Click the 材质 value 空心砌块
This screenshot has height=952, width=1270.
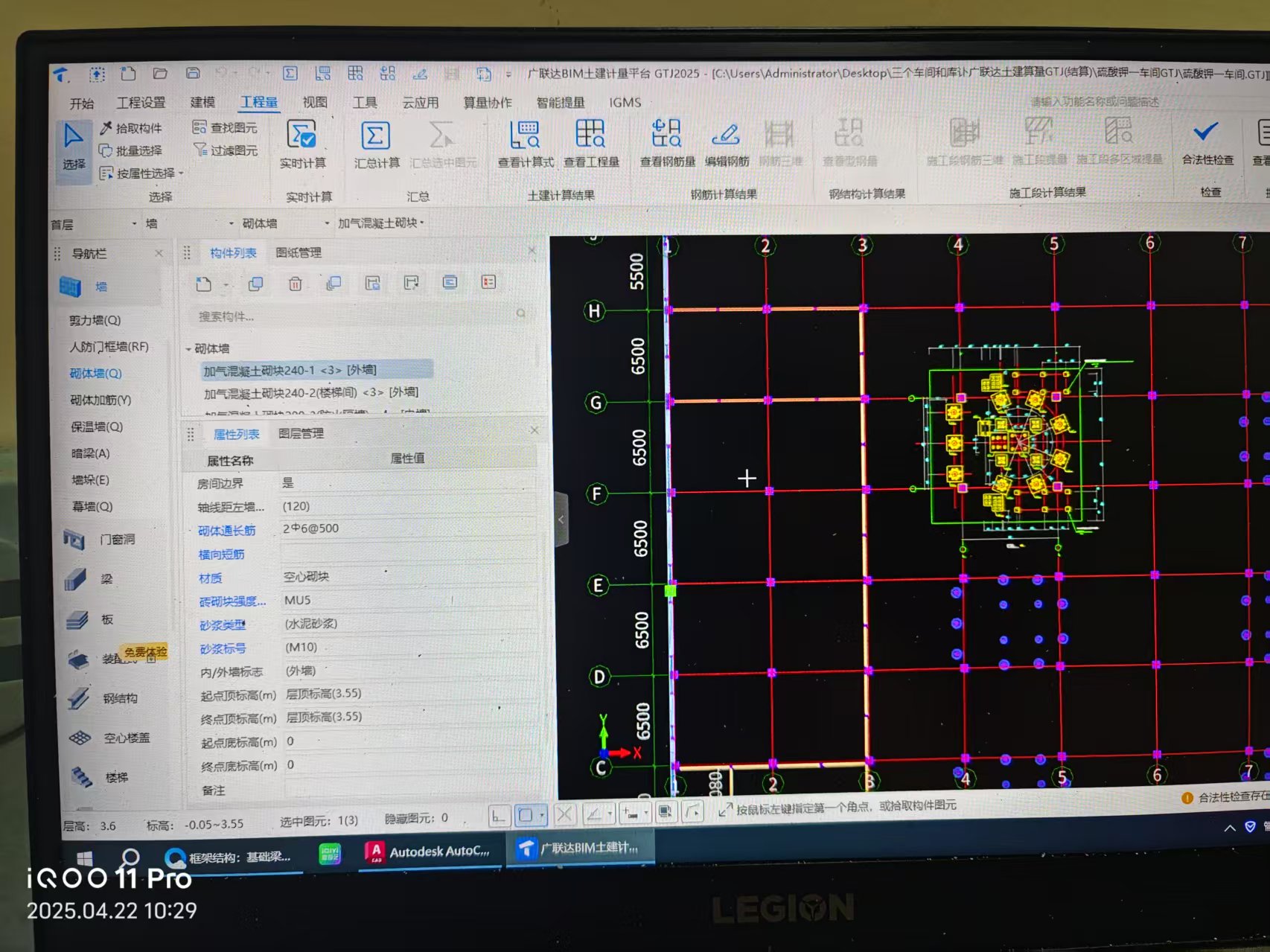[x=306, y=576]
